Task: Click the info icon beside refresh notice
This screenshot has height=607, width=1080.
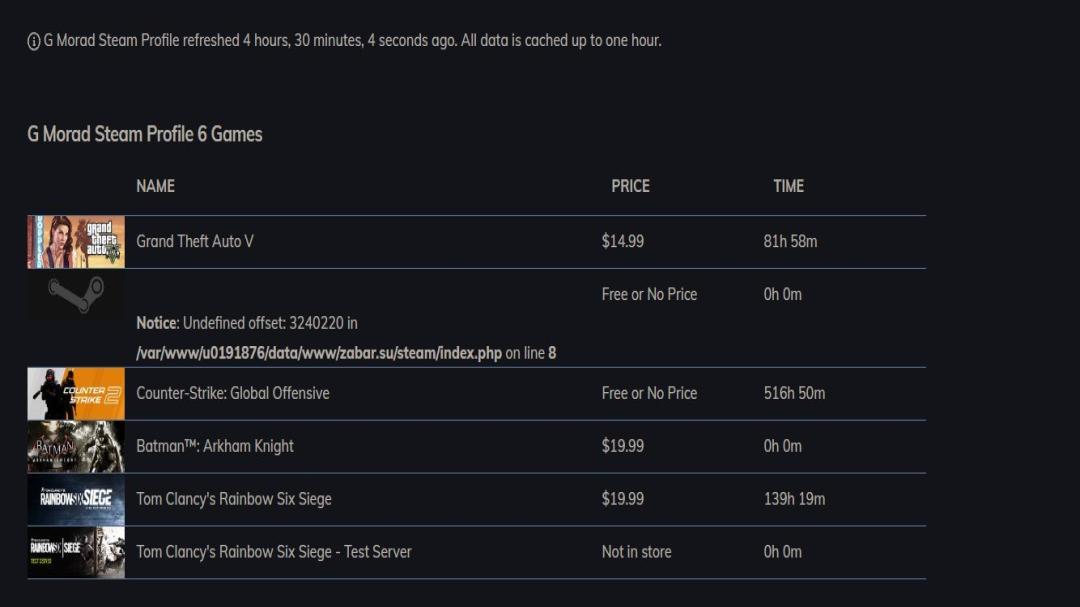Action: point(33,41)
